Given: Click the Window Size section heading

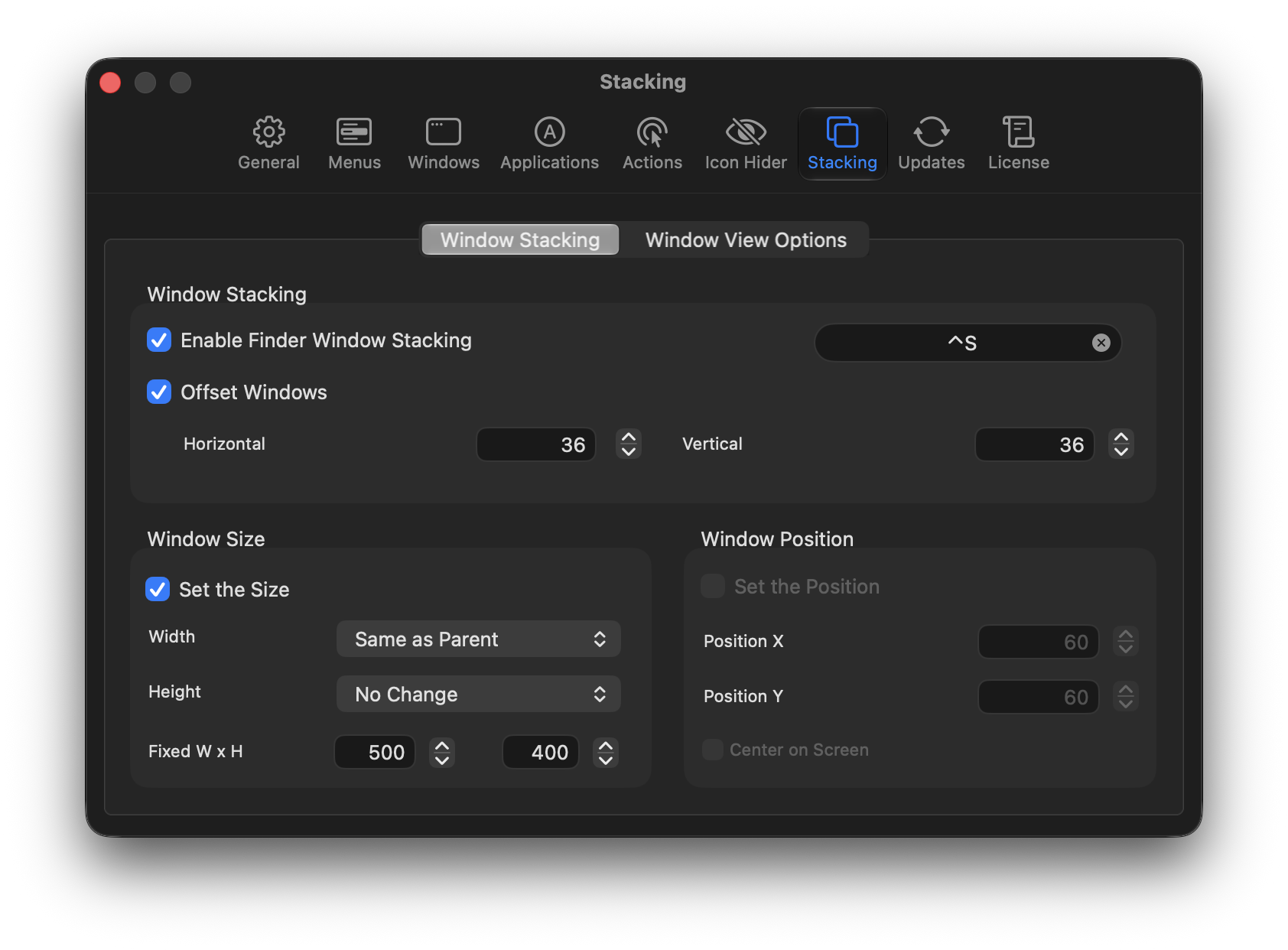Looking at the screenshot, I should click(206, 538).
